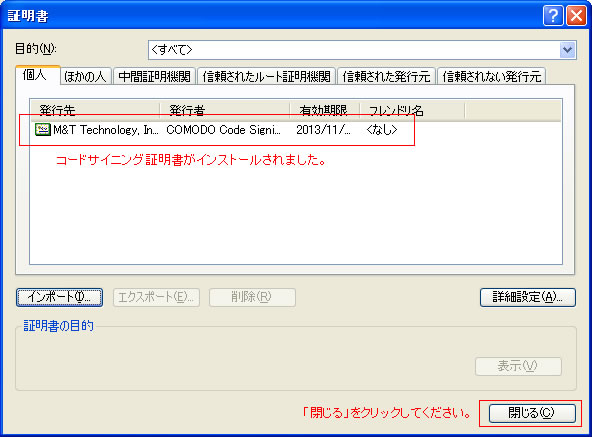
Task: Select the 信頼されたルート証明機関 tab
Action: coord(267,76)
